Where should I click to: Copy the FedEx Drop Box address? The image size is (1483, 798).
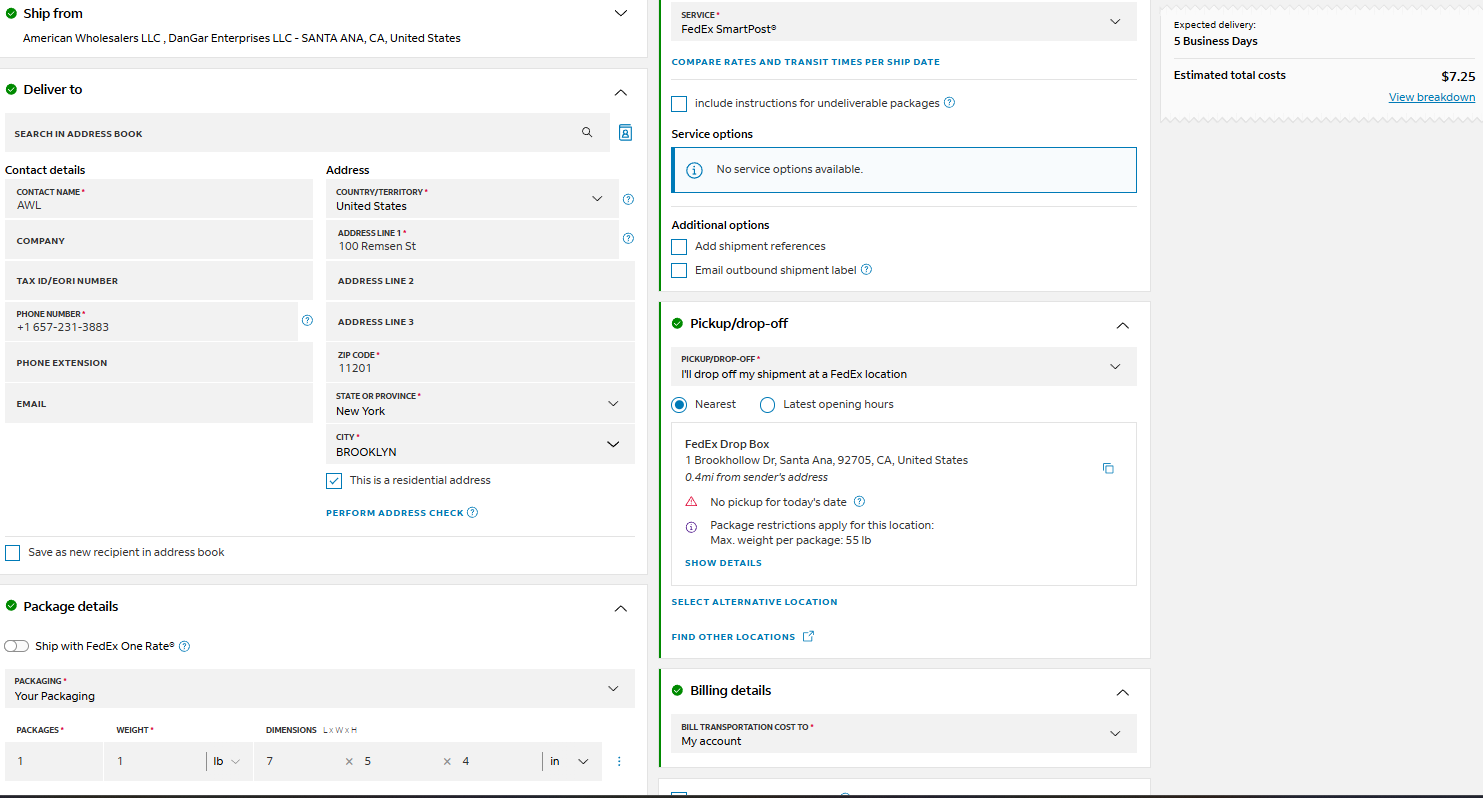(x=1108, y=468)
